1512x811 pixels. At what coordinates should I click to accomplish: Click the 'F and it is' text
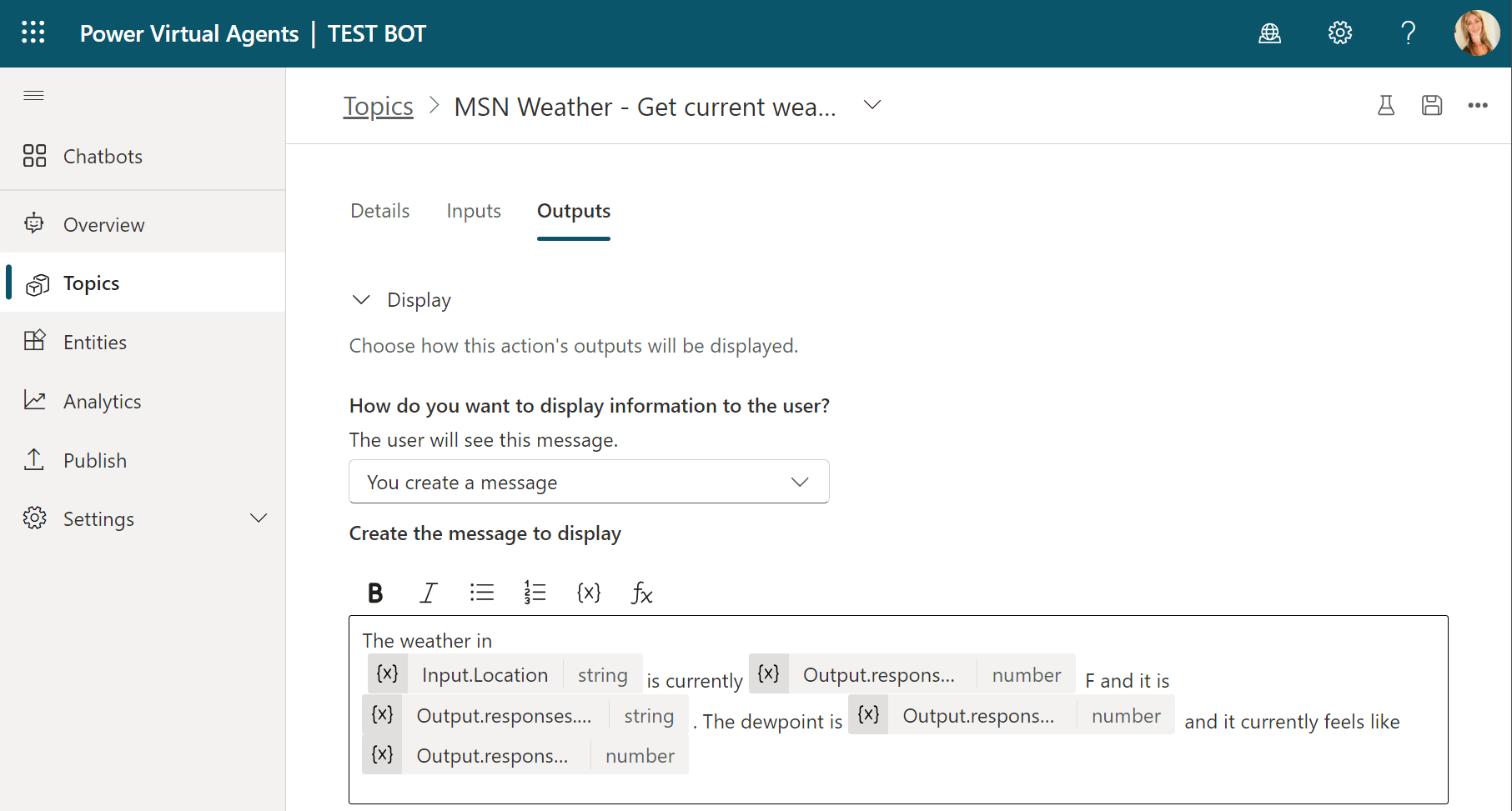(x=1128, y=681)
